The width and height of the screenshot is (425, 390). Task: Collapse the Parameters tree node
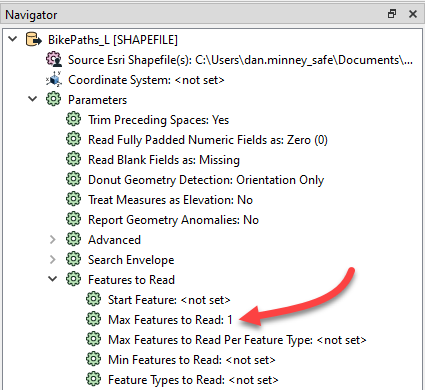(32, 99)
